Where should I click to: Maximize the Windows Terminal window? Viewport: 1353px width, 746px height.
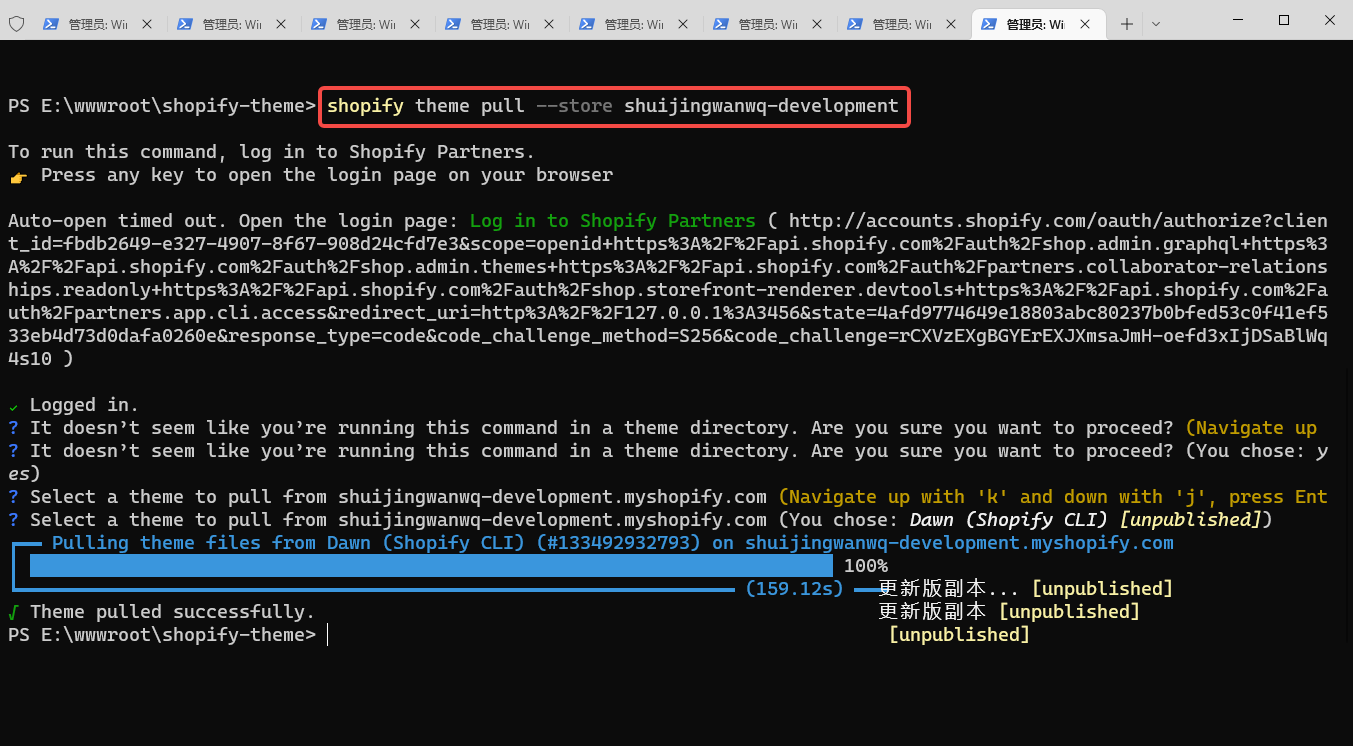click(1284, 20)
